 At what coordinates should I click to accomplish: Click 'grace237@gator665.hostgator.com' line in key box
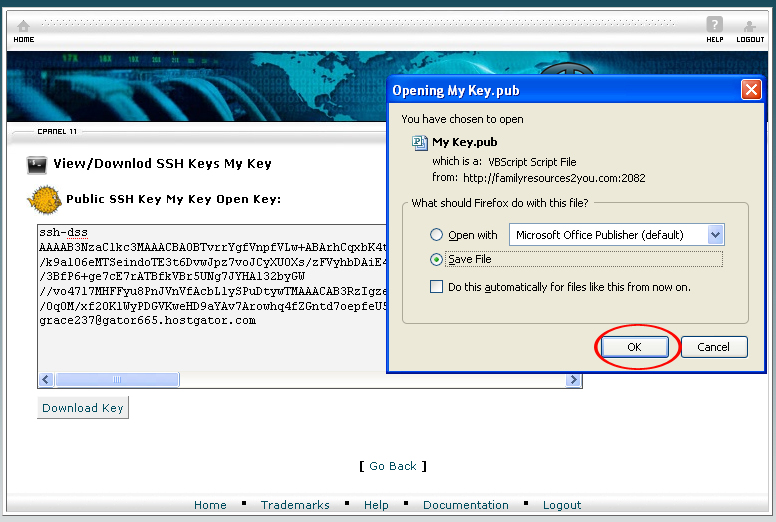(147, 320)
